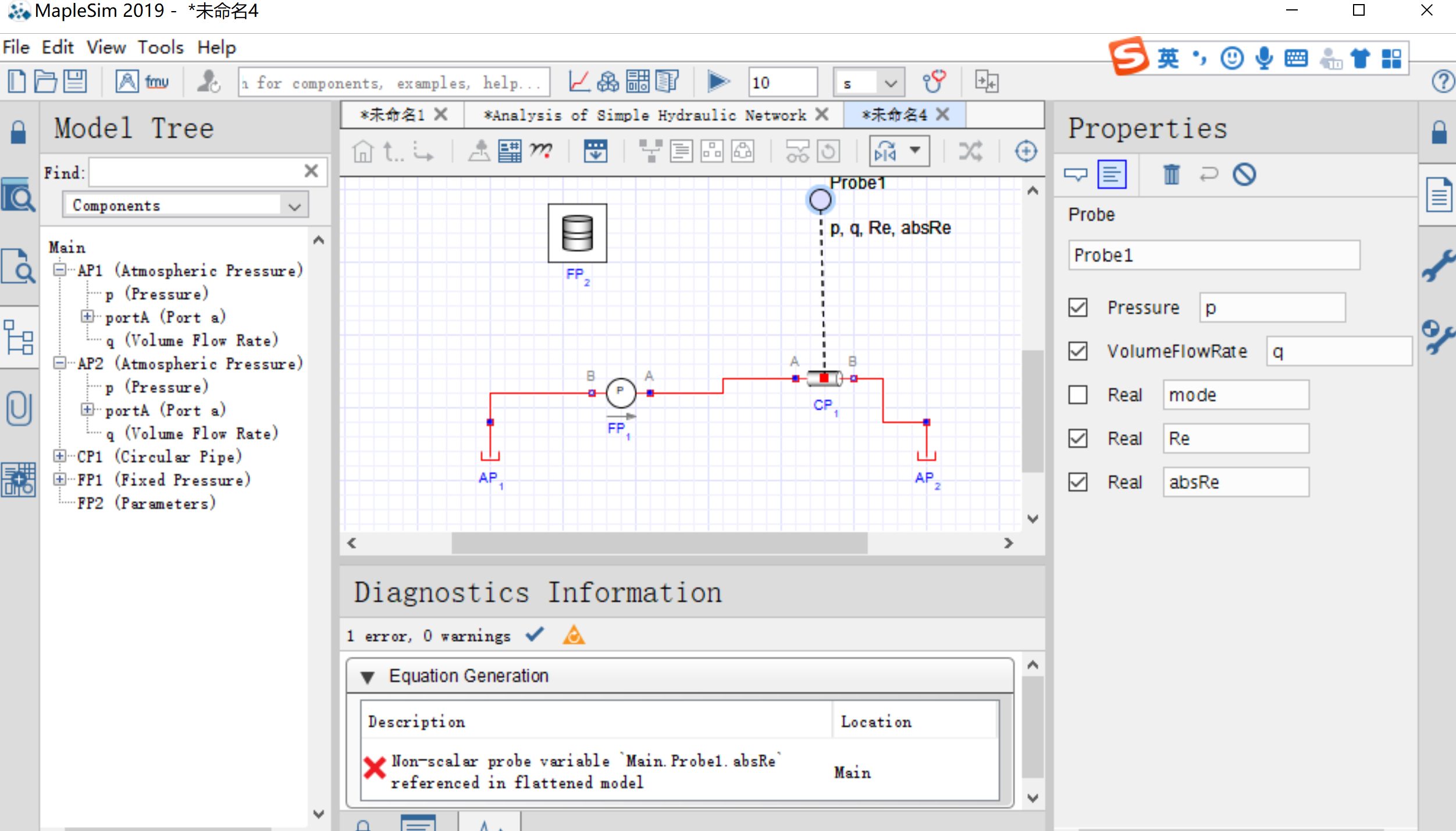Uncheck the Real absRe checkbox
The height and width of the screenshot is (831, 1456).
1077,482
